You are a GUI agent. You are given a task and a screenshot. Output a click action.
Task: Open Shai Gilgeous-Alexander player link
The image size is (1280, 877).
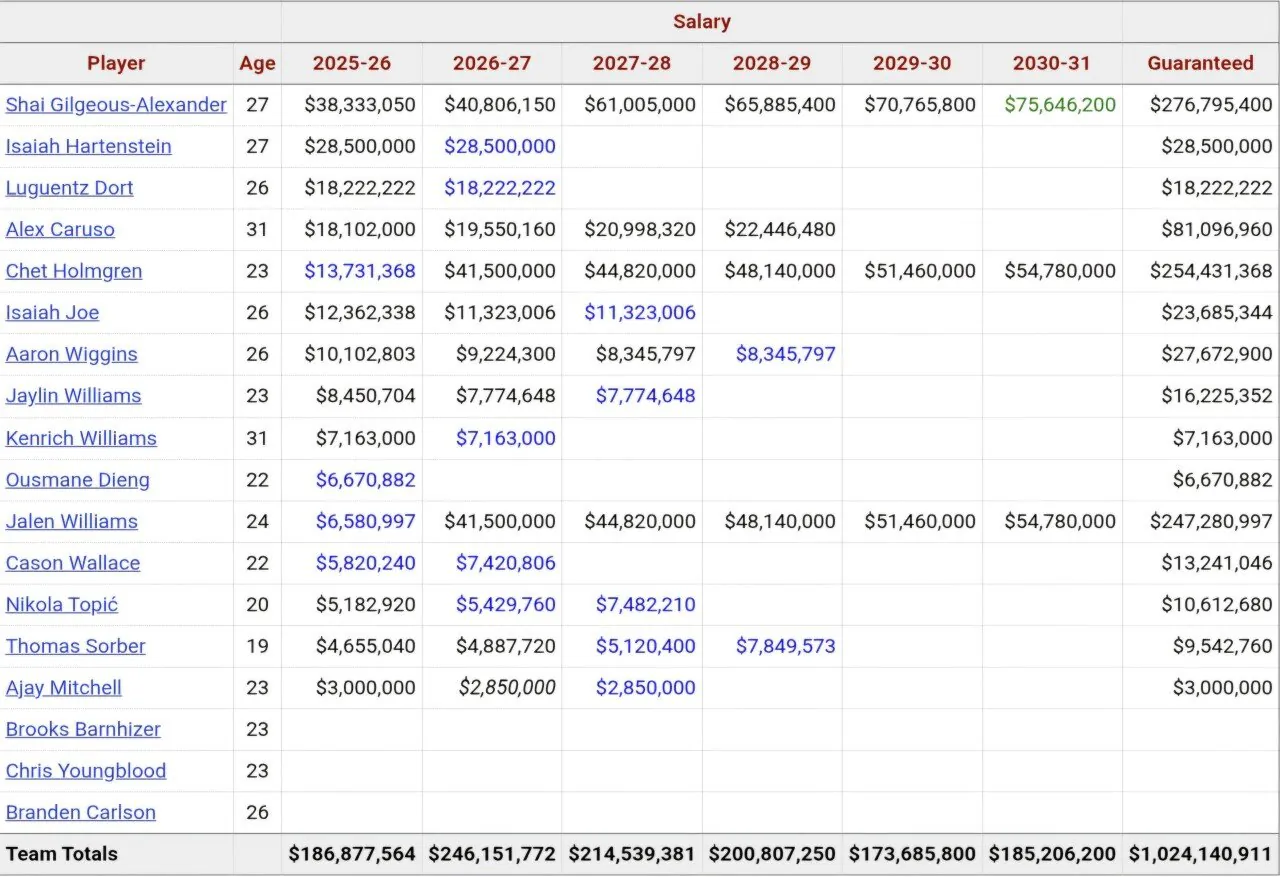pos(116,105)
